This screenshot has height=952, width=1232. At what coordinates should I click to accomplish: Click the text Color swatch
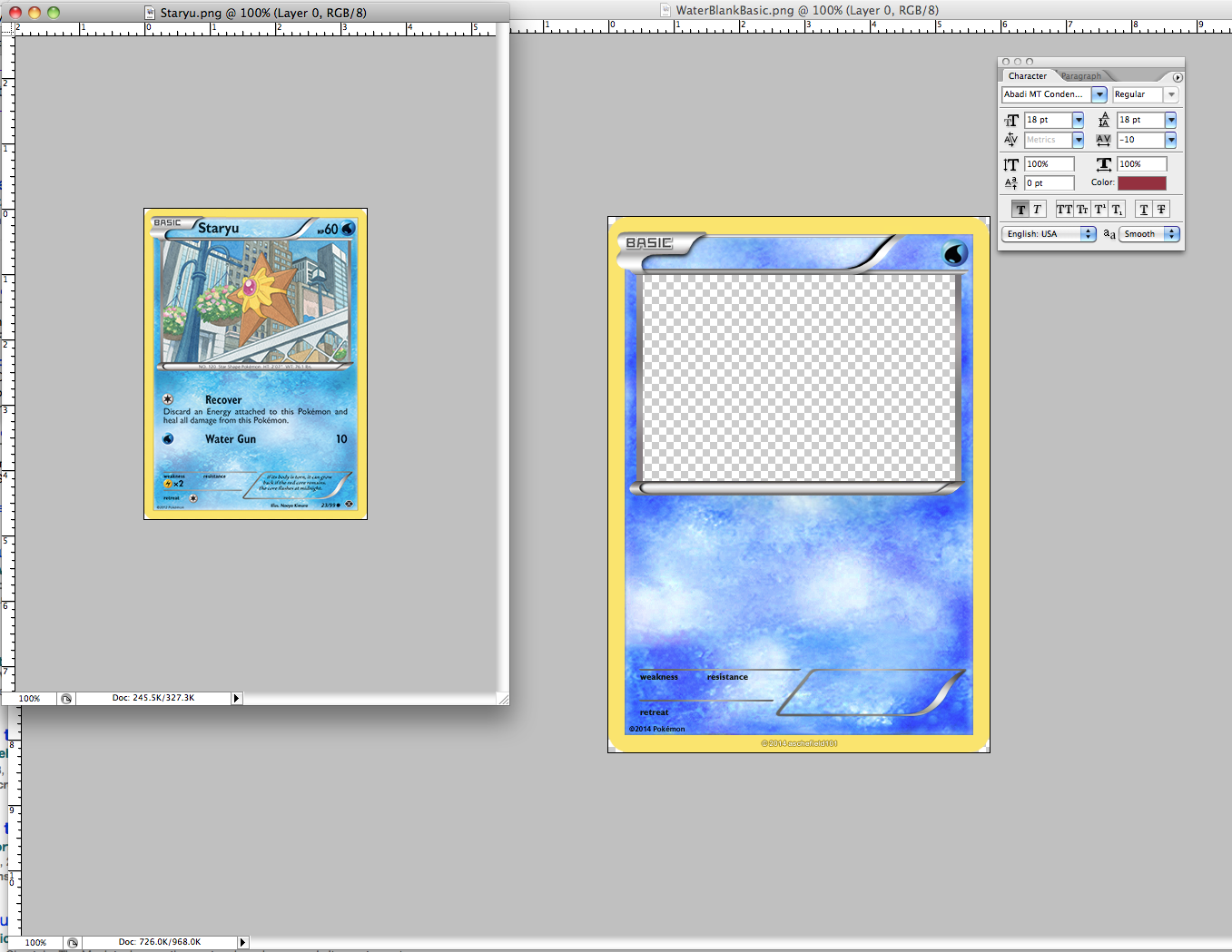(x=1142, y=183)
